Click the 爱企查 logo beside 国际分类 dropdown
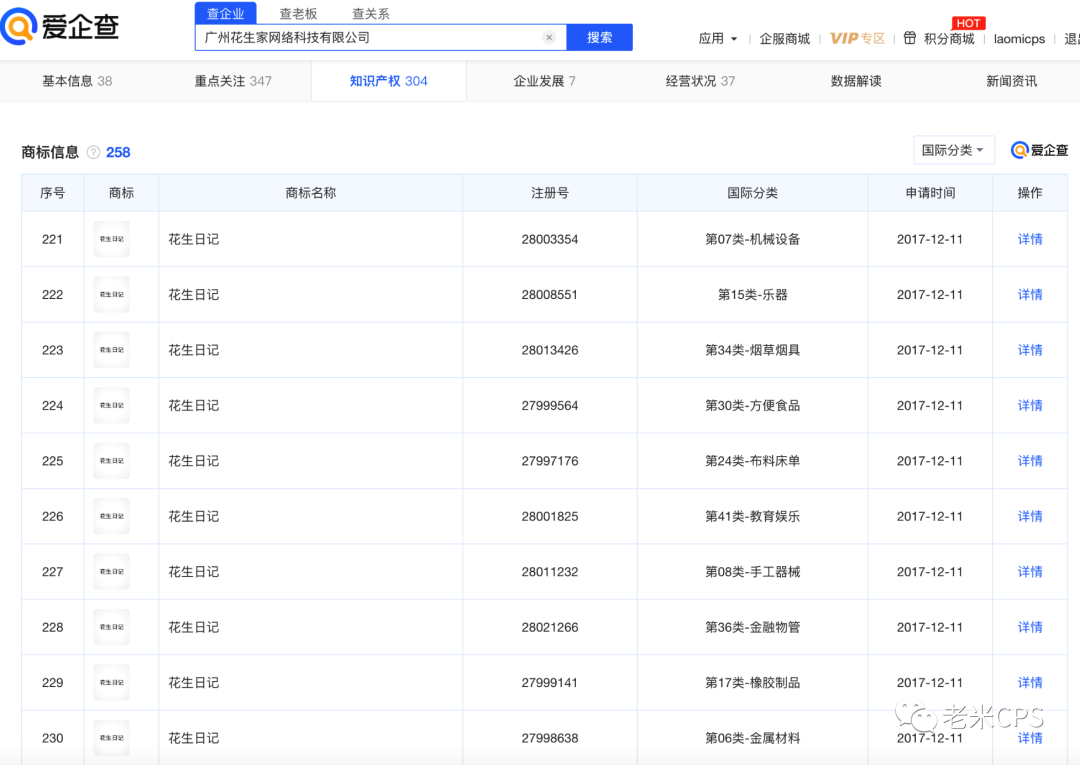1080x765 pixels. [1039, 150]
